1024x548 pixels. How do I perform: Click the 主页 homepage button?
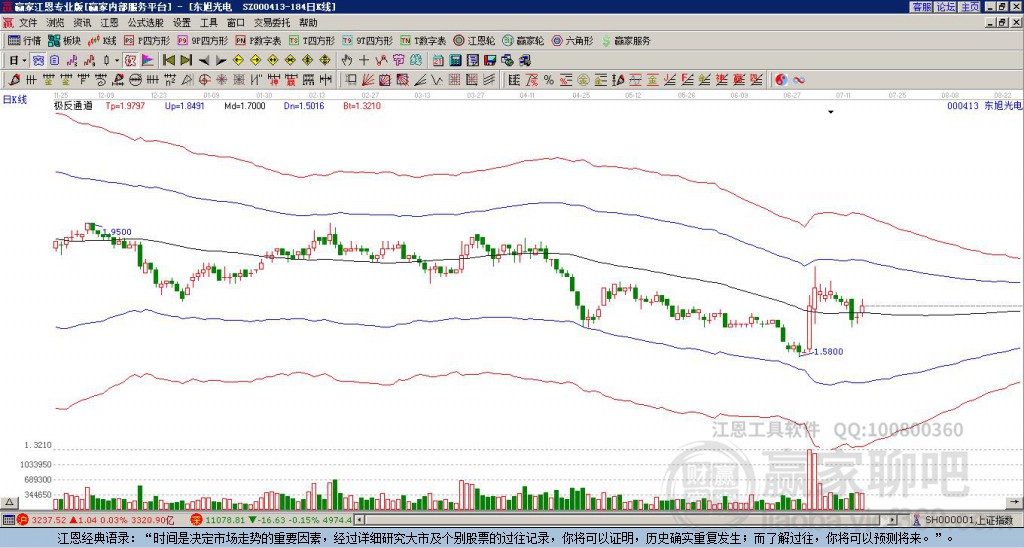pyautogui.click(x=970, y=7)
